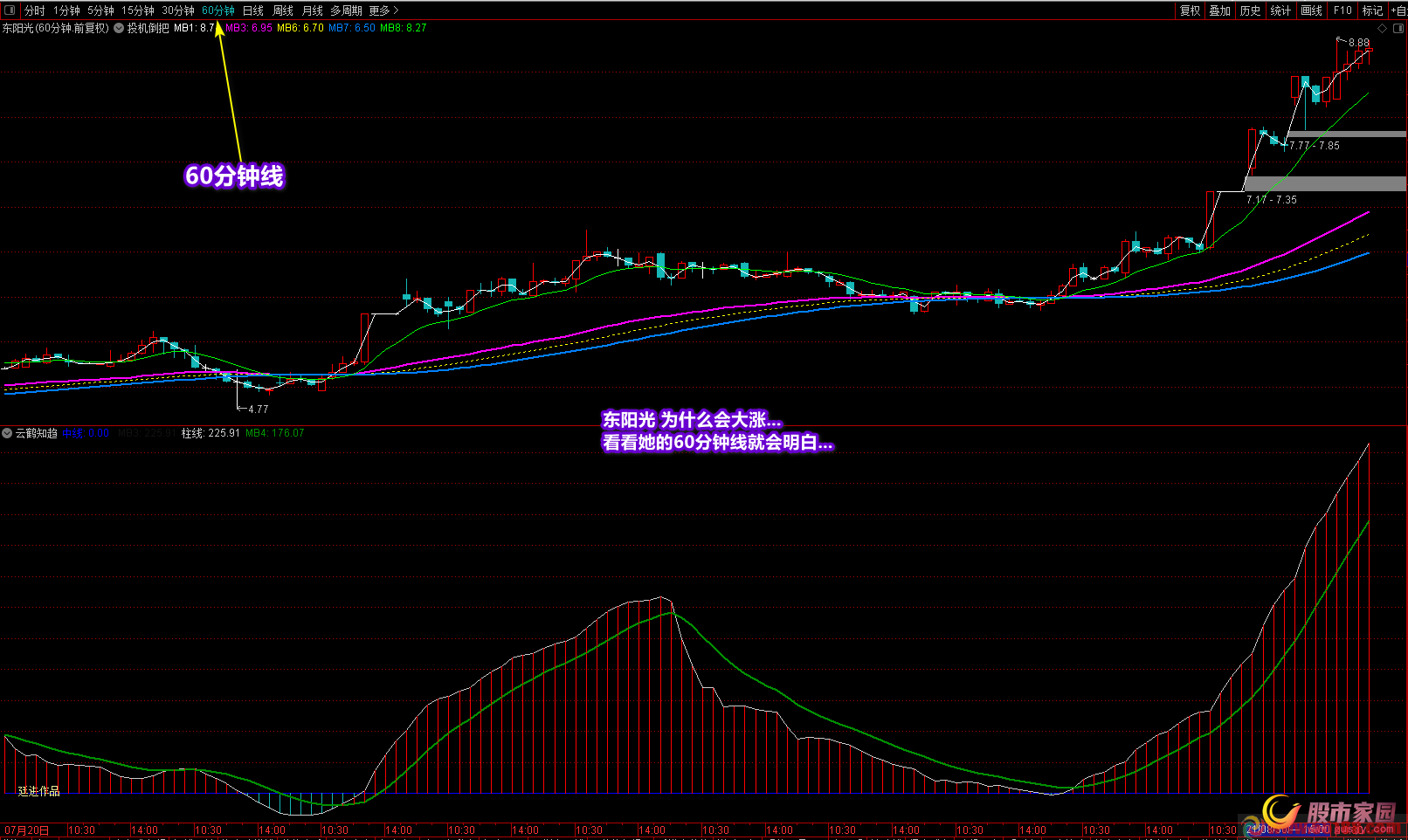Viewport: 1408px width, 840px height.
Task: Select the 多周期 multi-period view
Action: pos(346,10)
